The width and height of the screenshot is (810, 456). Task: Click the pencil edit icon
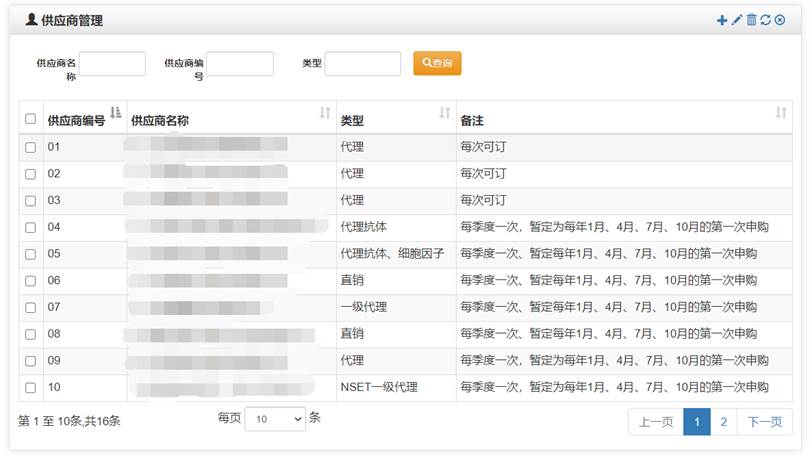(x=737, y=20)
